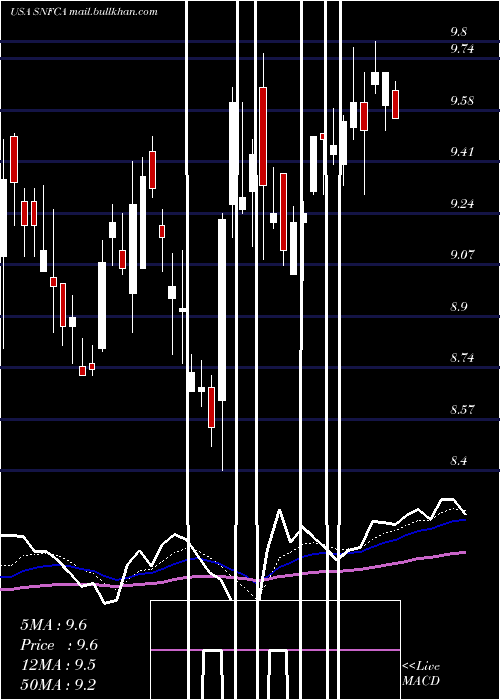Click the '<<Live MACD' label

(x=421, y=673)
